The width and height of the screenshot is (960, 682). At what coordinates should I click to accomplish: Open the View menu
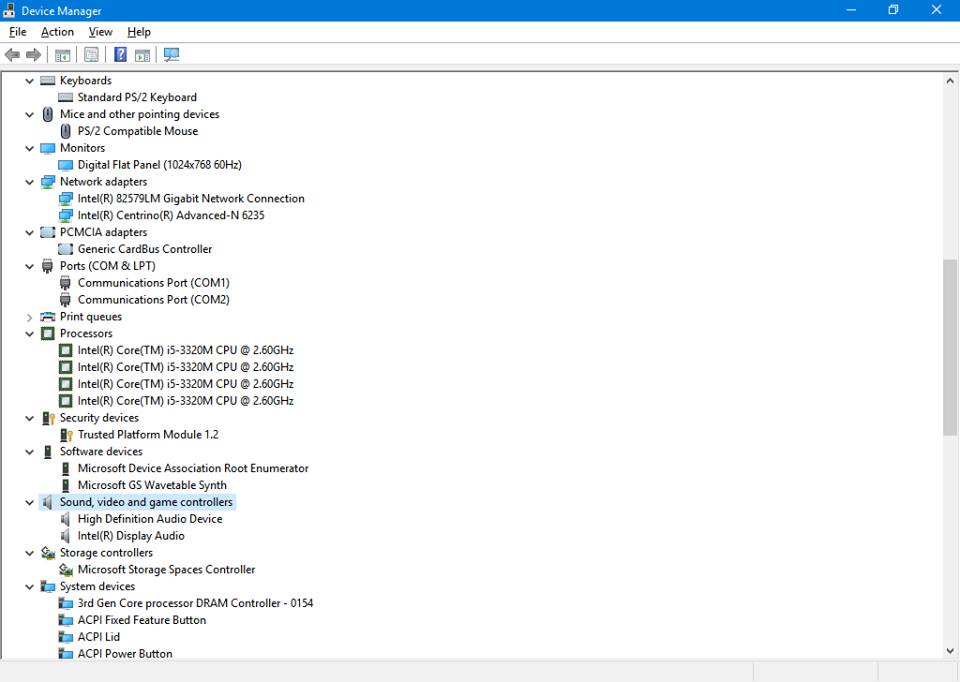100,32
